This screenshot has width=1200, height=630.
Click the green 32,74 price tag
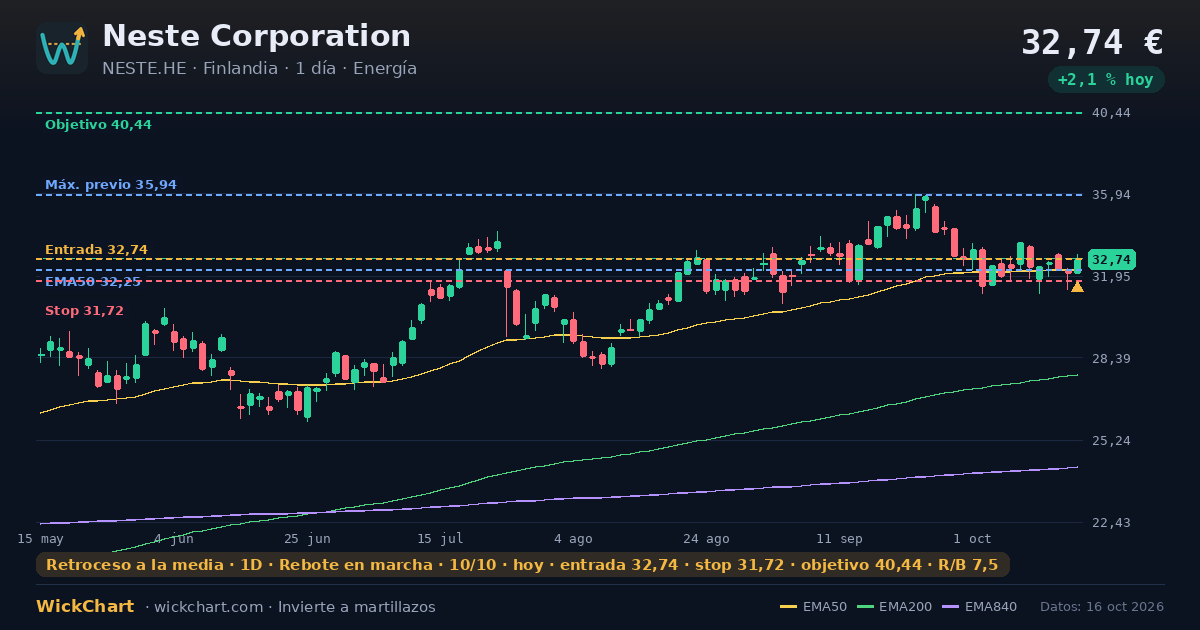(x=1112, y=260)
